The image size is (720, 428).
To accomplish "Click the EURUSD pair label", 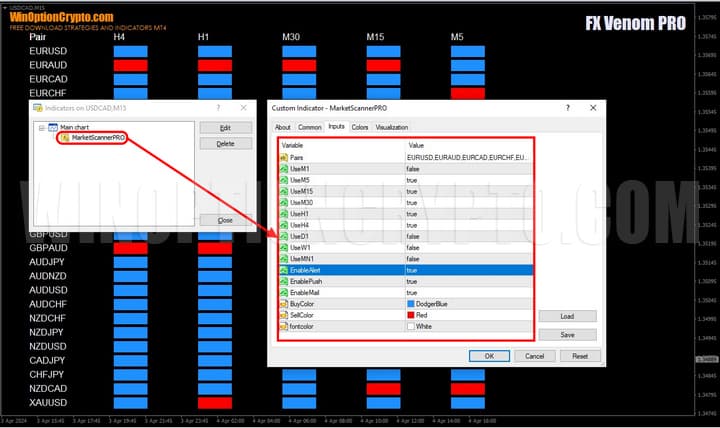I will point(48,51).
